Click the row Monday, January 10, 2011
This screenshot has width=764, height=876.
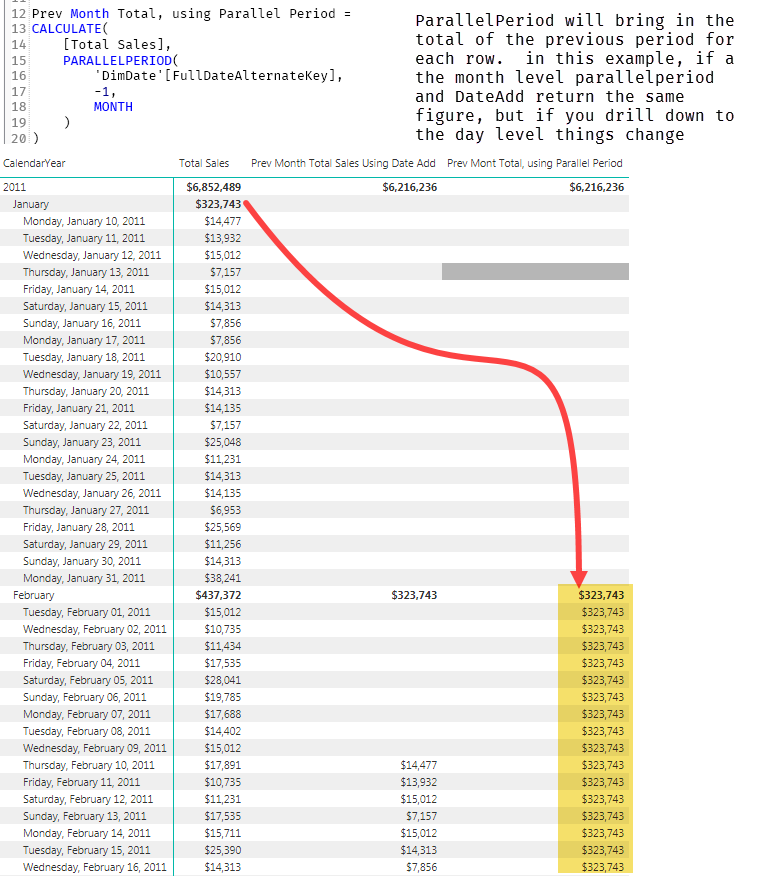tap(314, 221)
